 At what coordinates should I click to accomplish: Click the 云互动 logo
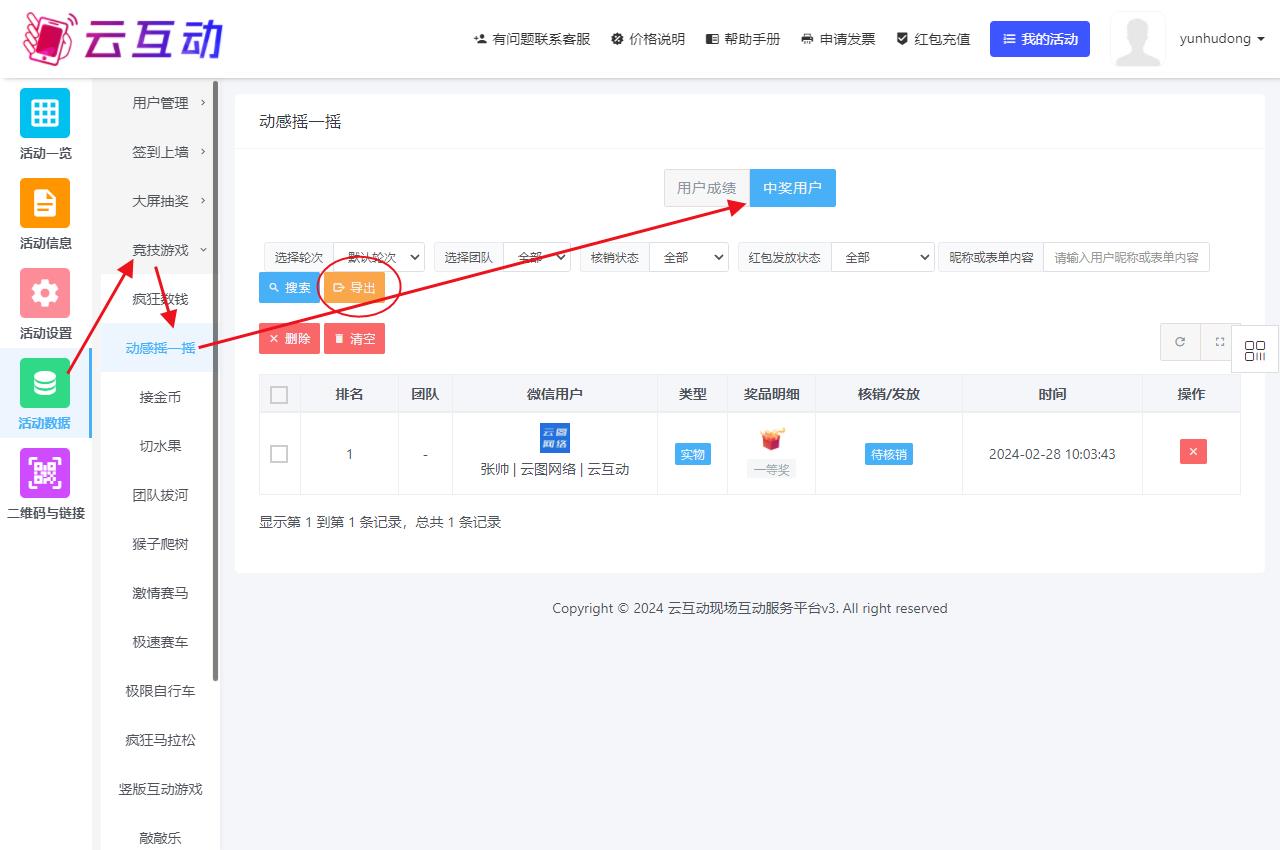click(x=122, y=38)
